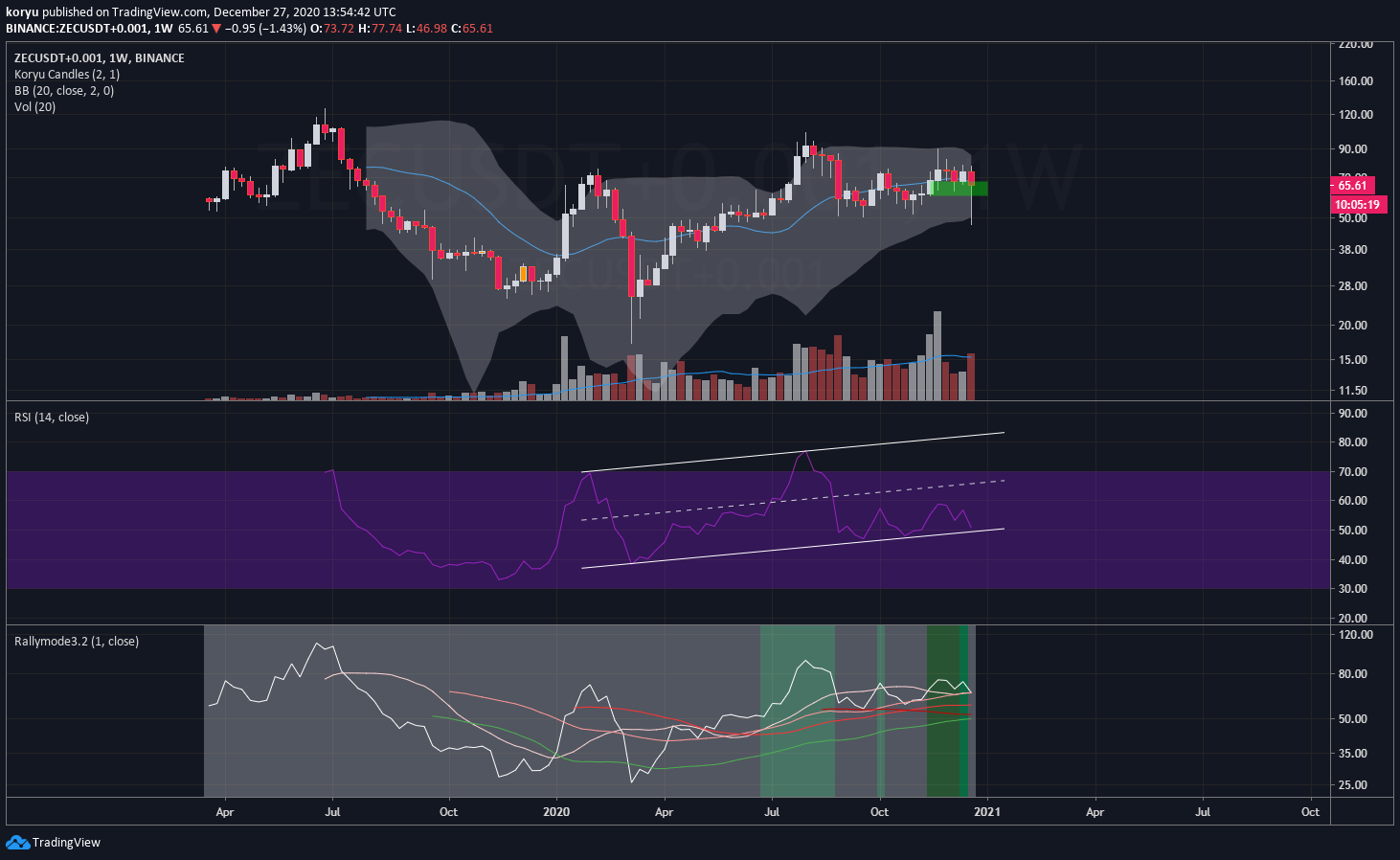The height and width of the screenshot is (860, 1400).
Task: Click 38.00 on the price axis
Action: coord(1353,250)
